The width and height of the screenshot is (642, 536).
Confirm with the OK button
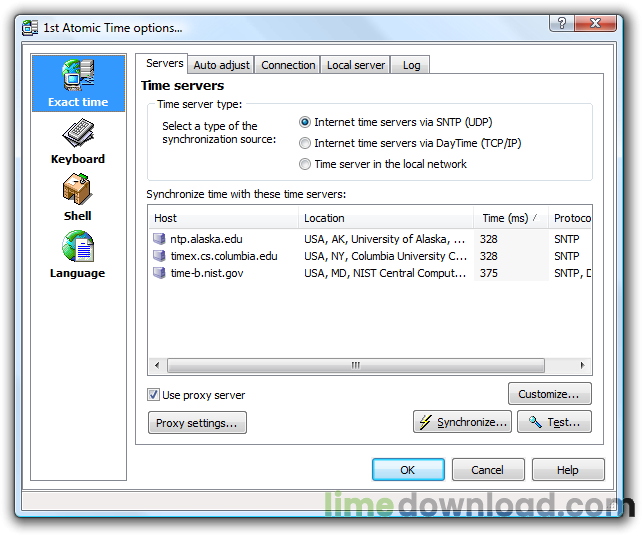[408, 470]
